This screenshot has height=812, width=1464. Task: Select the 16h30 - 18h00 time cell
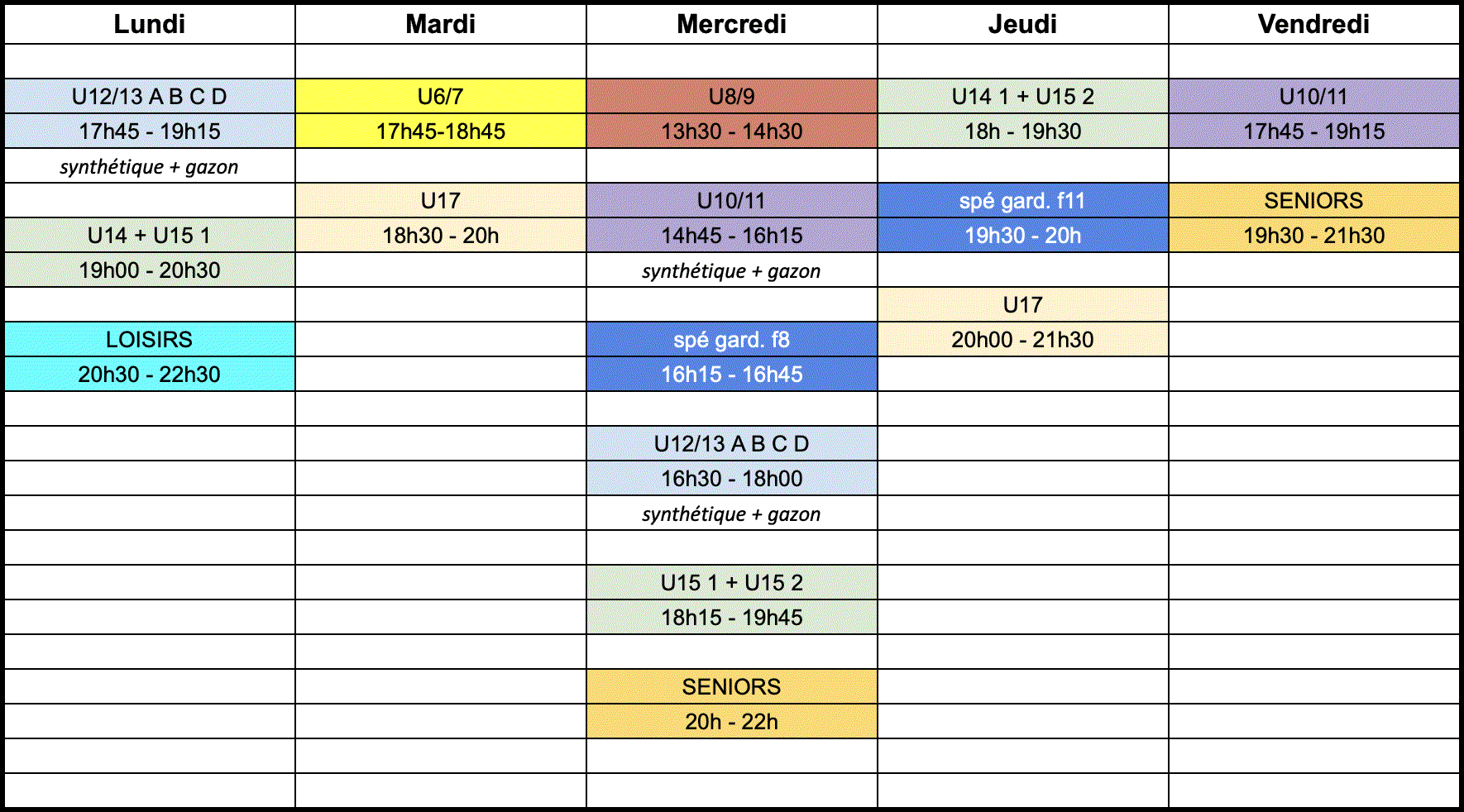732,478
